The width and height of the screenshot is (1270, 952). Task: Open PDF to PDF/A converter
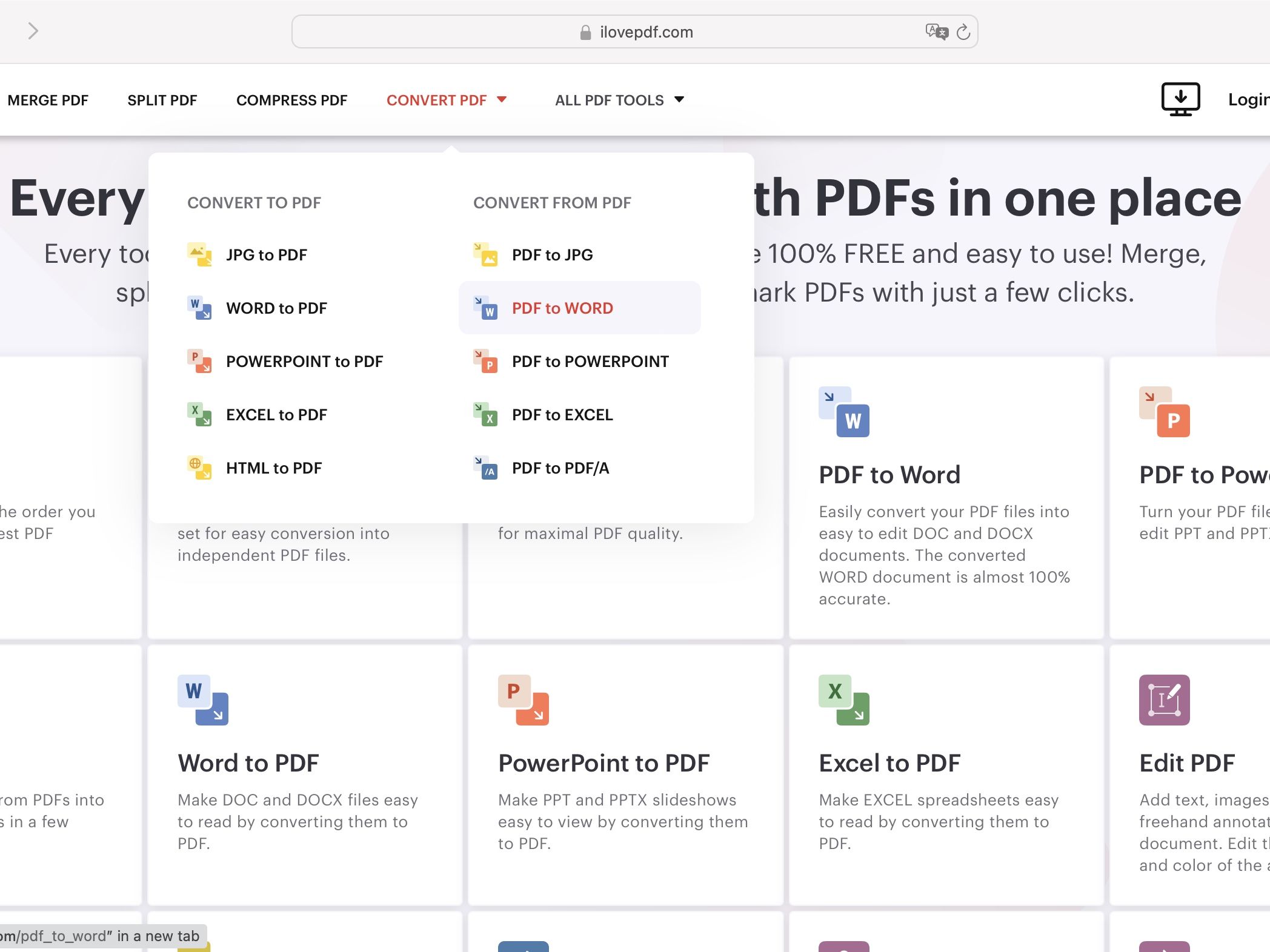pyautogui.click(x=560, y=468)
